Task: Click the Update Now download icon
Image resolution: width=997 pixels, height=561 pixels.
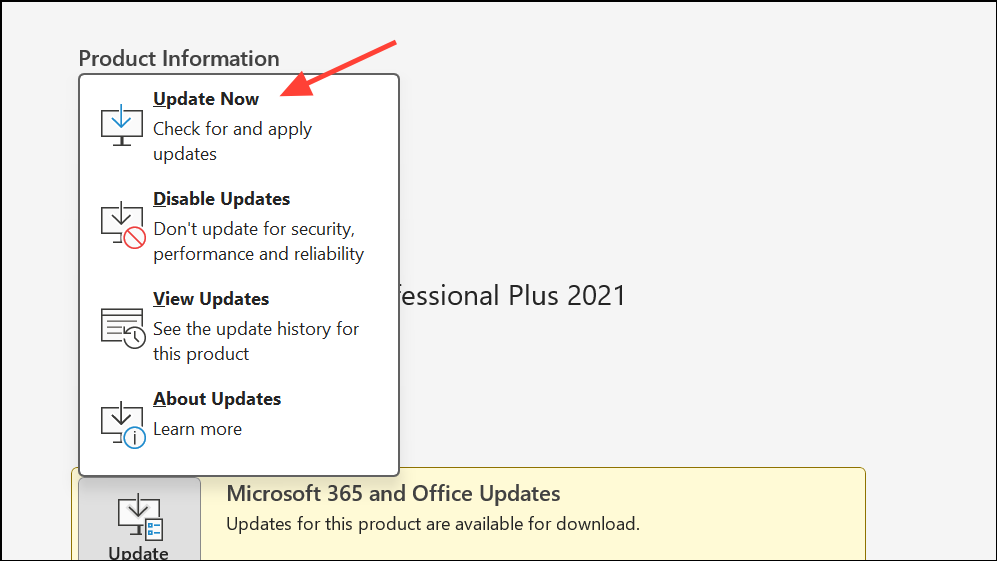Action: pos(123,125)
